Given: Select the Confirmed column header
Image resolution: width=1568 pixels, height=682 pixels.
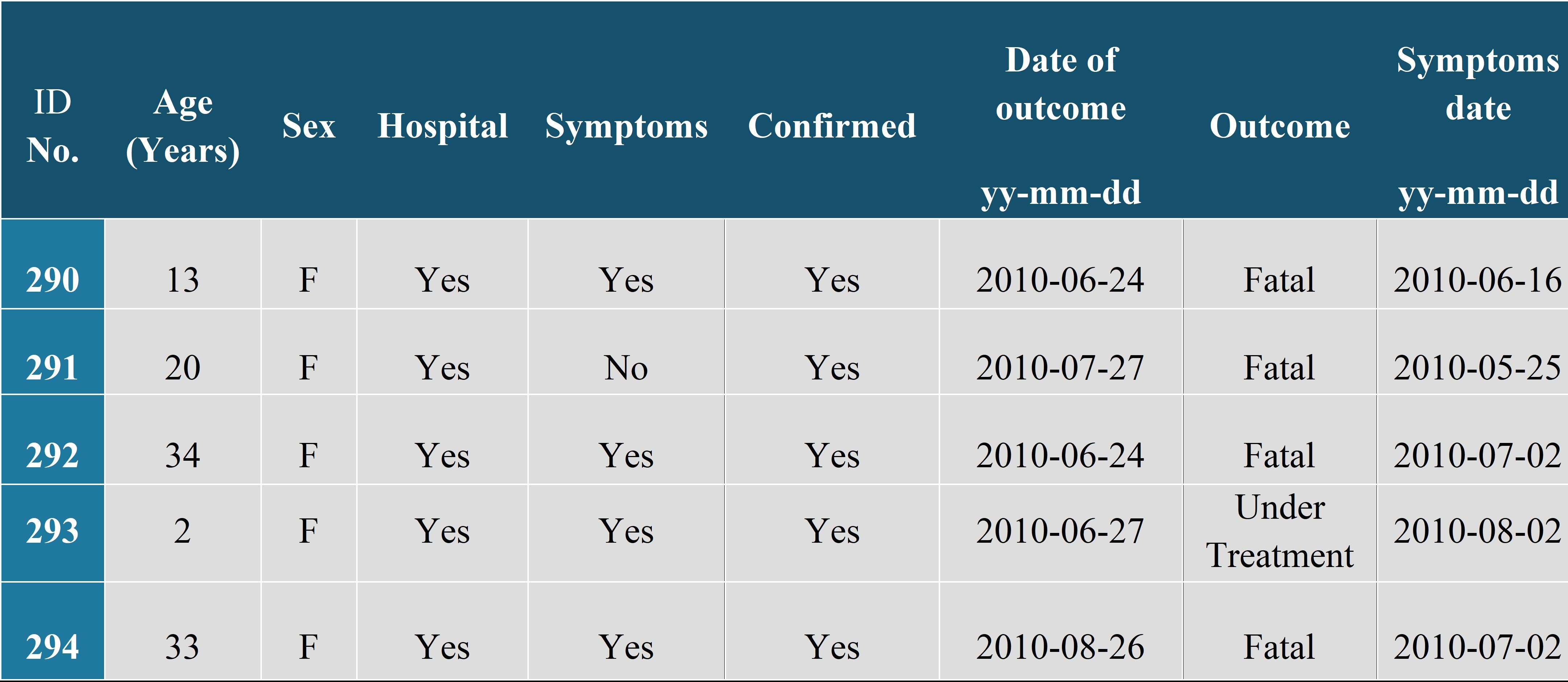Looking at the screenshot, I should pos(831,126).
